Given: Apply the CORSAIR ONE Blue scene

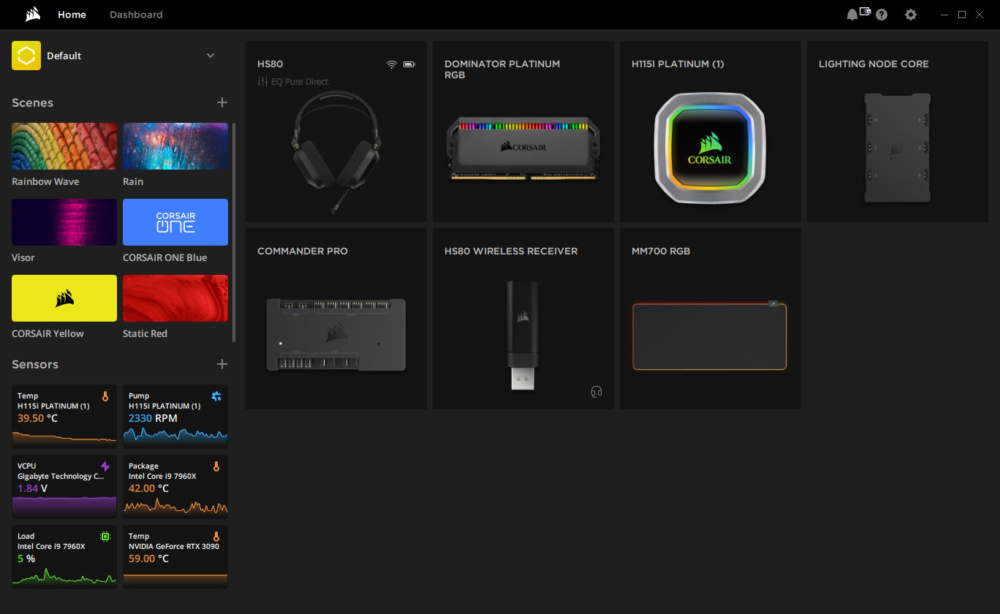Looking at the screenshot, I should coord(175,222).
